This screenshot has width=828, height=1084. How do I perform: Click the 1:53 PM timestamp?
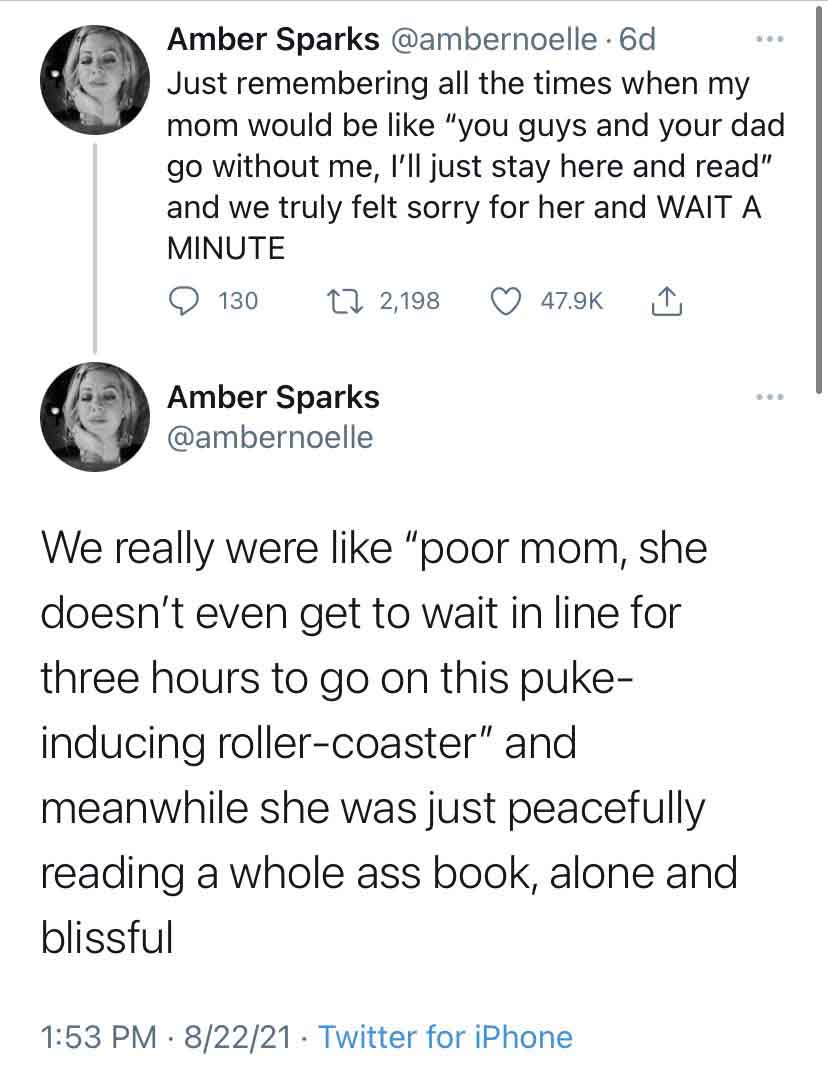[x=99, y=1037]
